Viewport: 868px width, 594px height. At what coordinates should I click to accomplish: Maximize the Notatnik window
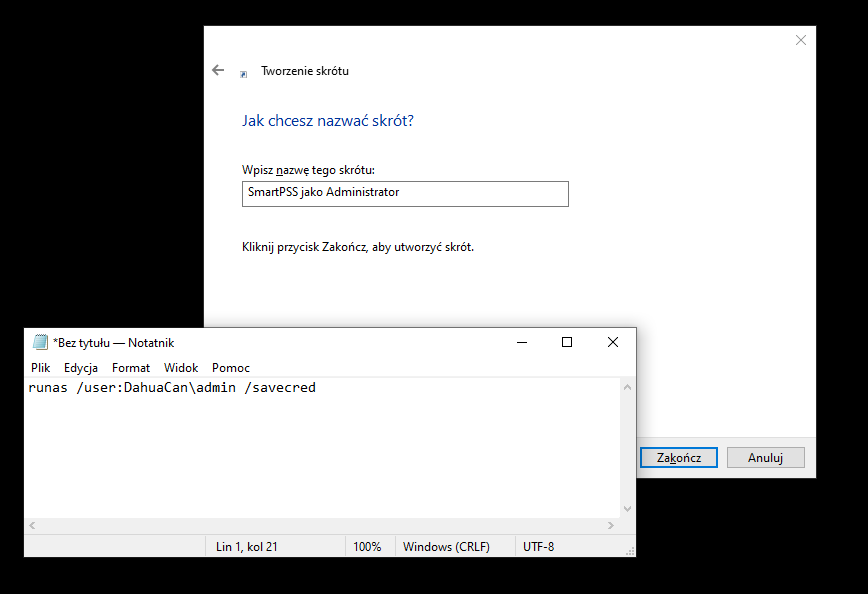click(x=567, y=342)
